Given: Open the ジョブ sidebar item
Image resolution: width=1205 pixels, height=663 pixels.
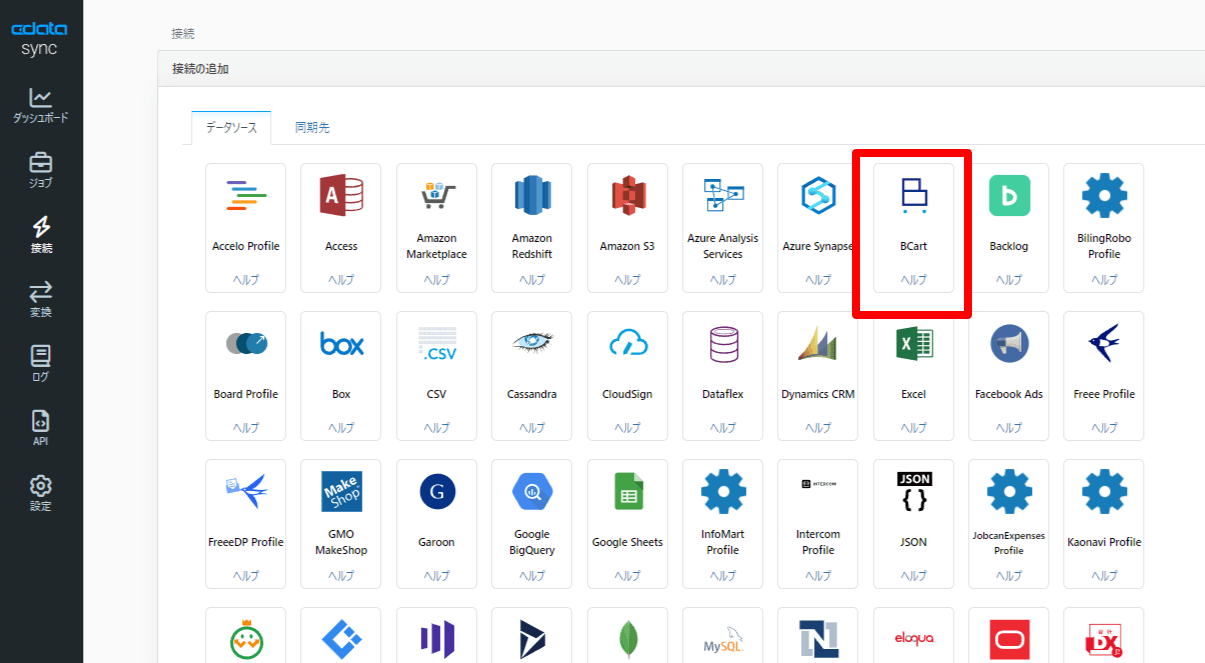Looking at the screenshot, I should 41,170.
